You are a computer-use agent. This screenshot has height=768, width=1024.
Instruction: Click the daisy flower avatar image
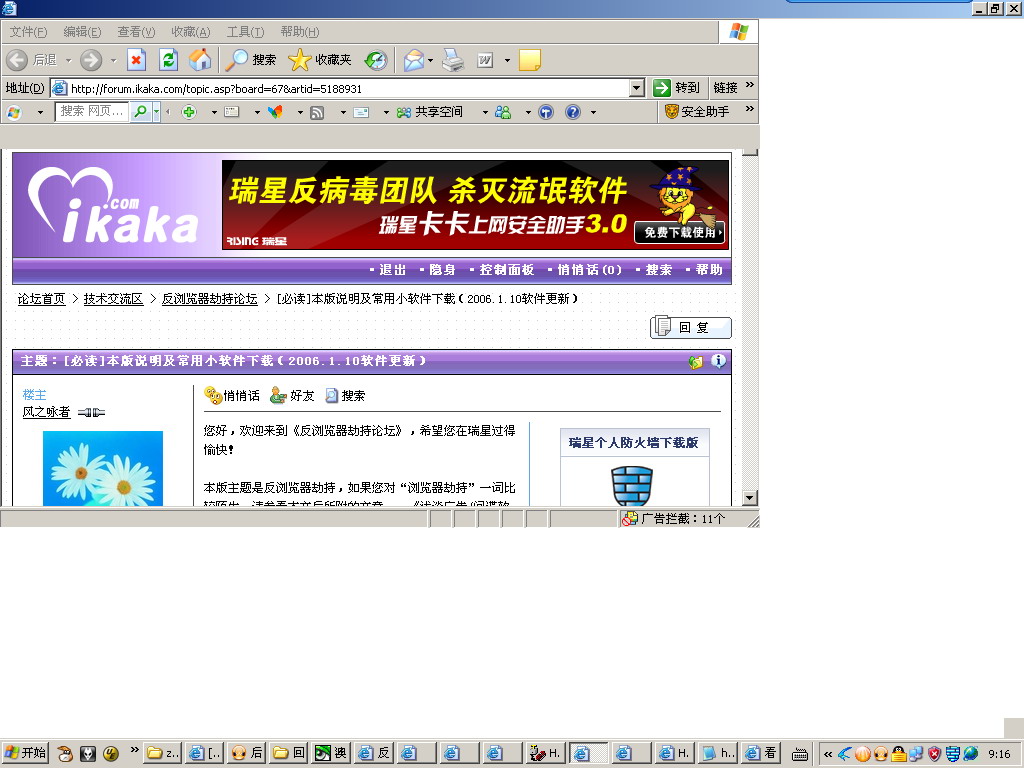(103, 468)
